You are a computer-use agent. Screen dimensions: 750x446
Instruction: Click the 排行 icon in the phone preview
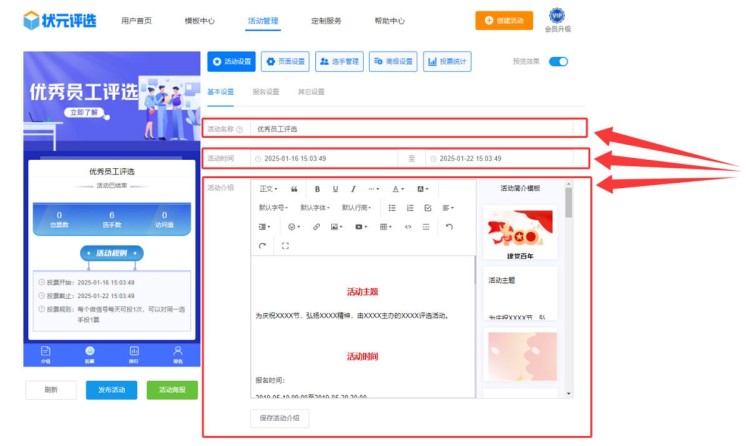[134, 353]
